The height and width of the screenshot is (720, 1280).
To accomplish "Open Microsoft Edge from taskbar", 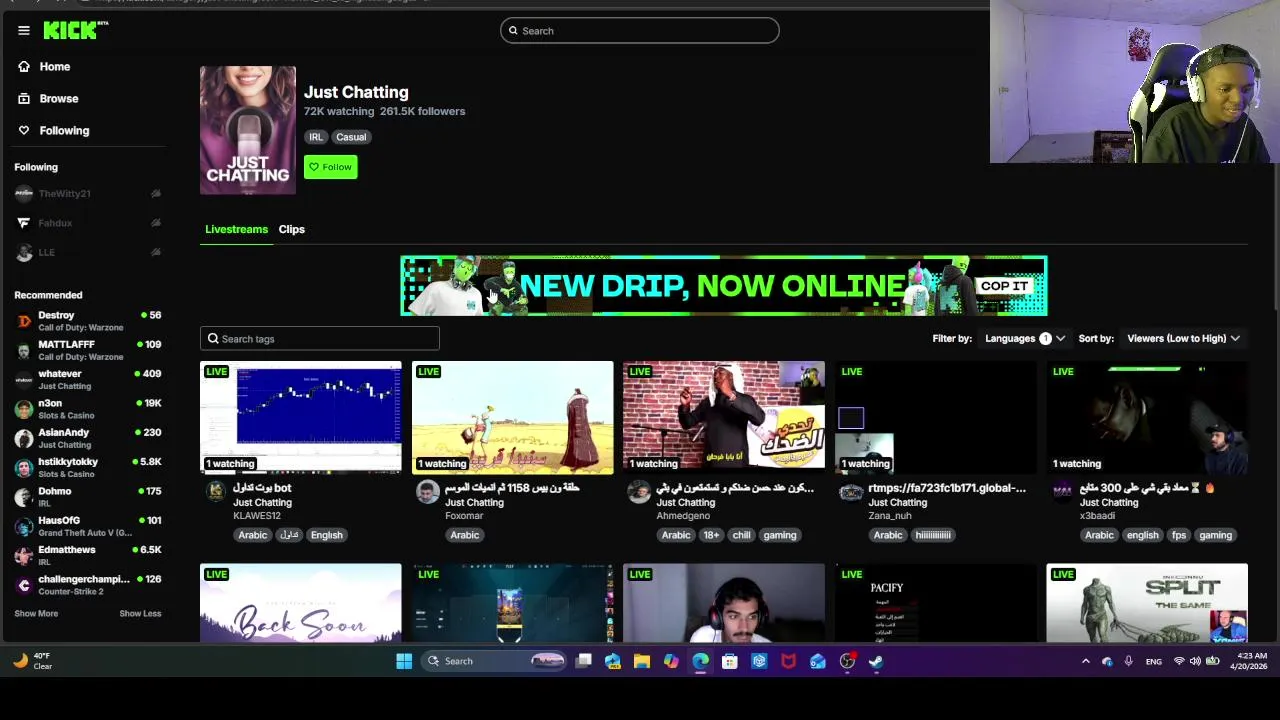I will (700, 661).
